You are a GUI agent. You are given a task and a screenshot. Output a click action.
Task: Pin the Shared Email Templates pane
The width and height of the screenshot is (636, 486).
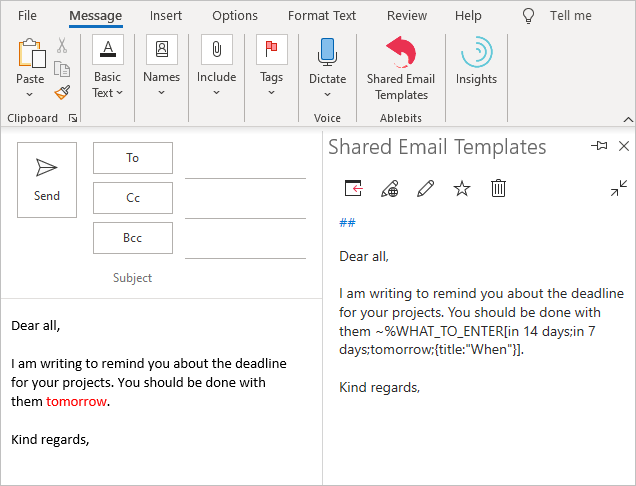click(x=599, y=146)
